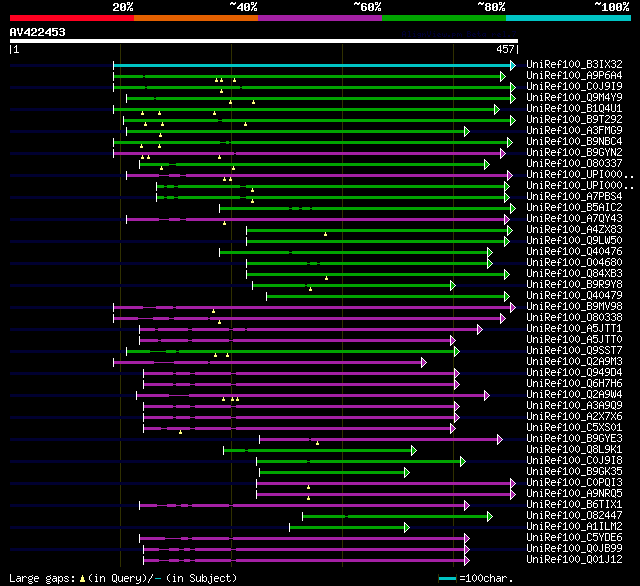Select the UniRef100_C0PQI3 label
Viewport: 640px width, 586px height.
click(574, 483)
